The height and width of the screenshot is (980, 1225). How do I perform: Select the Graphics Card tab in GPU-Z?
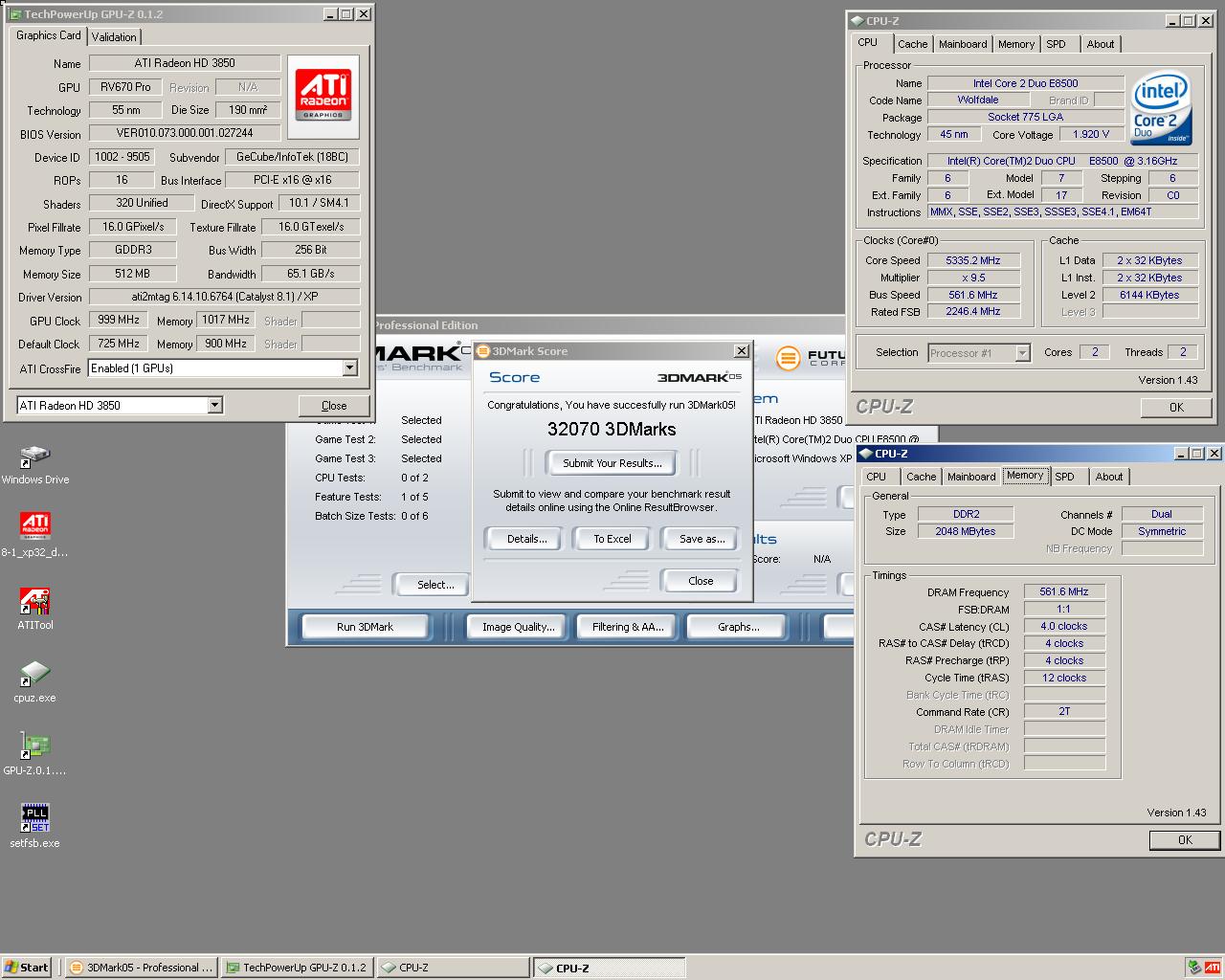coord(49,35)
